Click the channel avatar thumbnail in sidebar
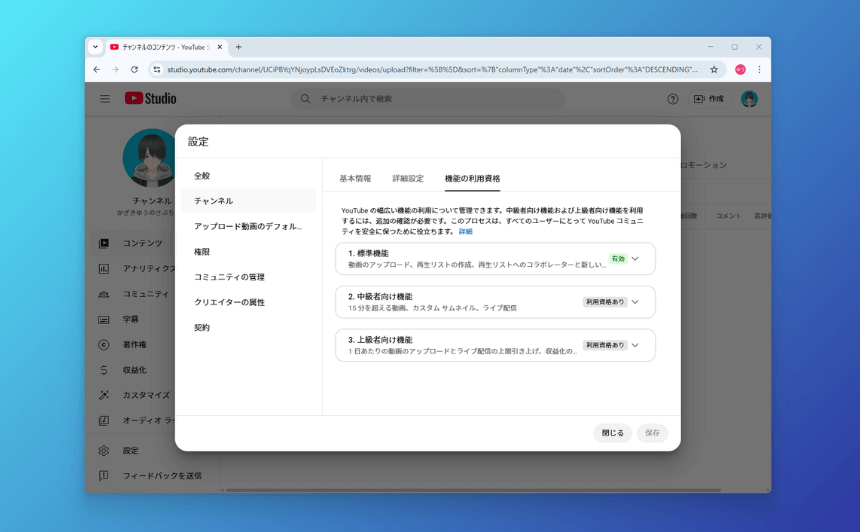Image resolution: width=860 pixels, height=532 pixels. point(149,158)
